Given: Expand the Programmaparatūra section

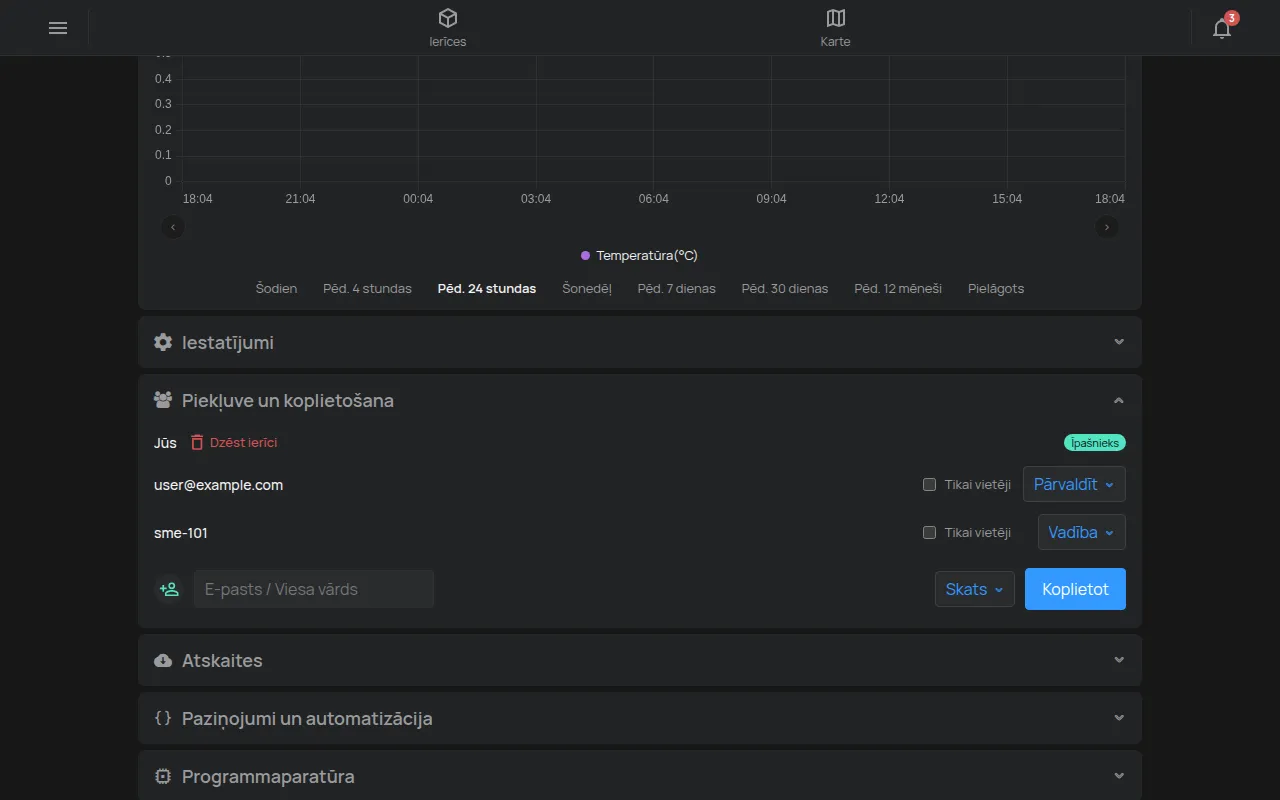Looking at the screenshot, I should click(x=640, y=776).
